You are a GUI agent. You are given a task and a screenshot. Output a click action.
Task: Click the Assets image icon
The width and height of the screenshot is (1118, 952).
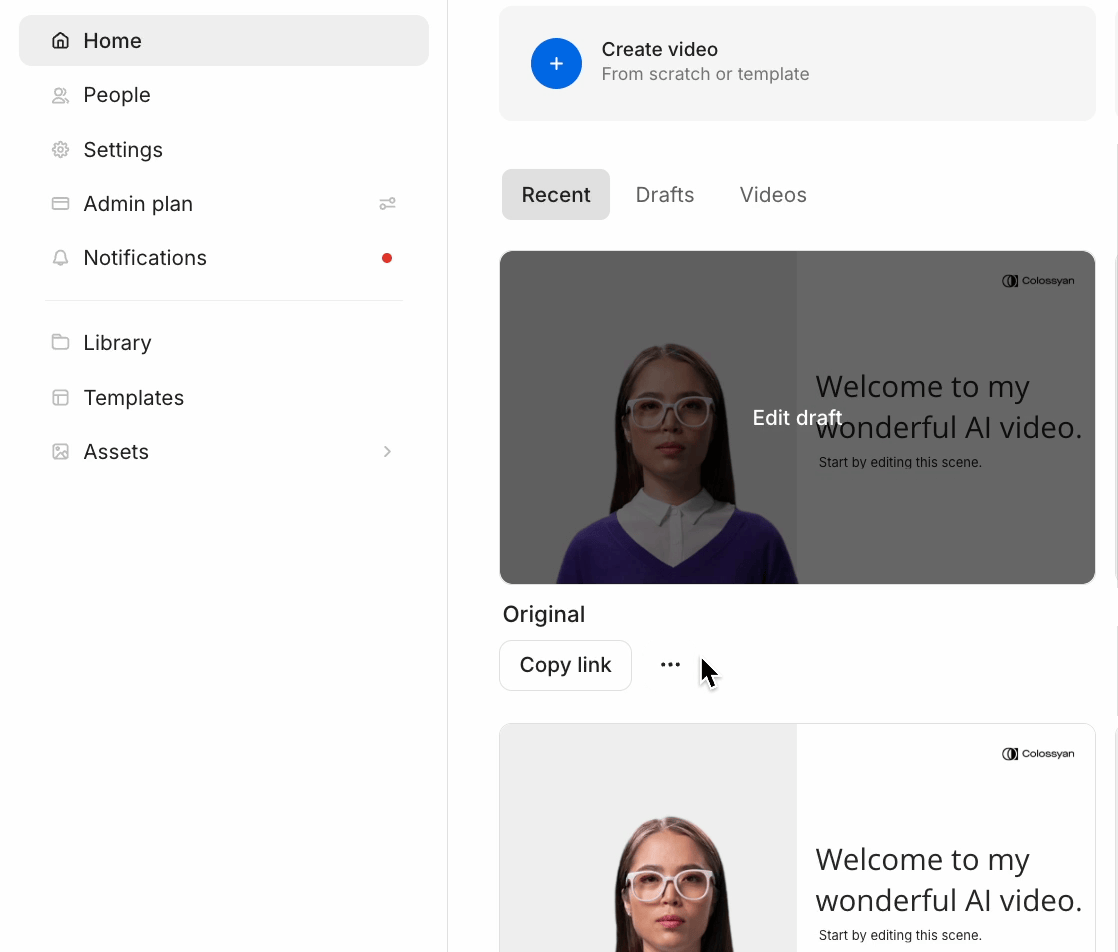click(61, 452)
